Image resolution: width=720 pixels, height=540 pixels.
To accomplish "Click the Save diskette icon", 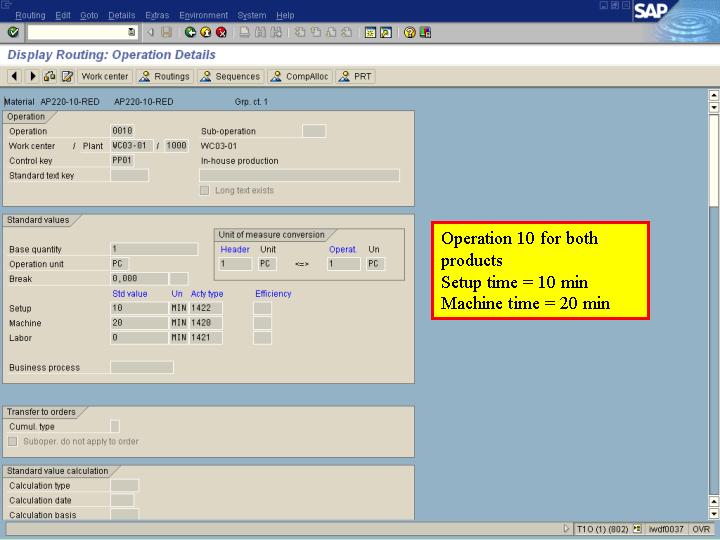I will (x=166, y=32).
